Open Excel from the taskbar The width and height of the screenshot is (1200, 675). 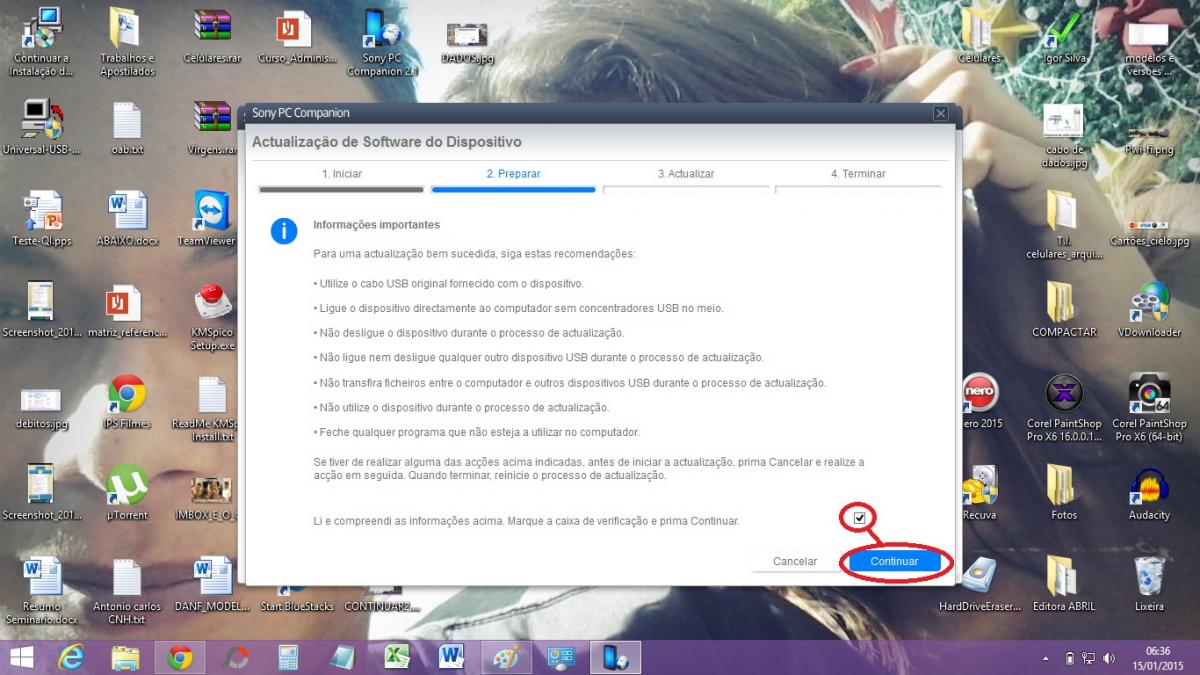click(397, 657)
